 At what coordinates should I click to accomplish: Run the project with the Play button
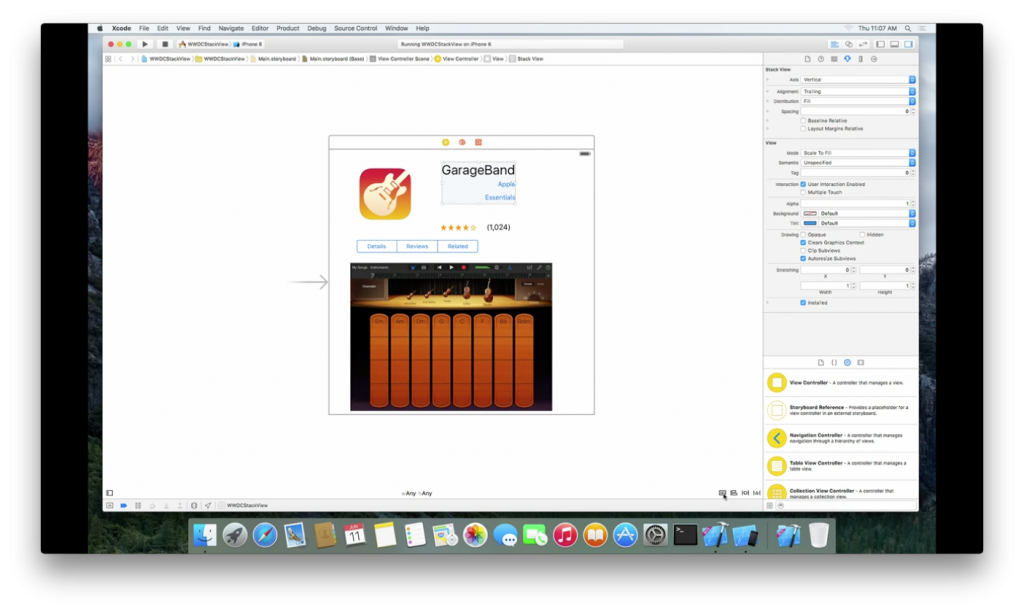point(145,44)
